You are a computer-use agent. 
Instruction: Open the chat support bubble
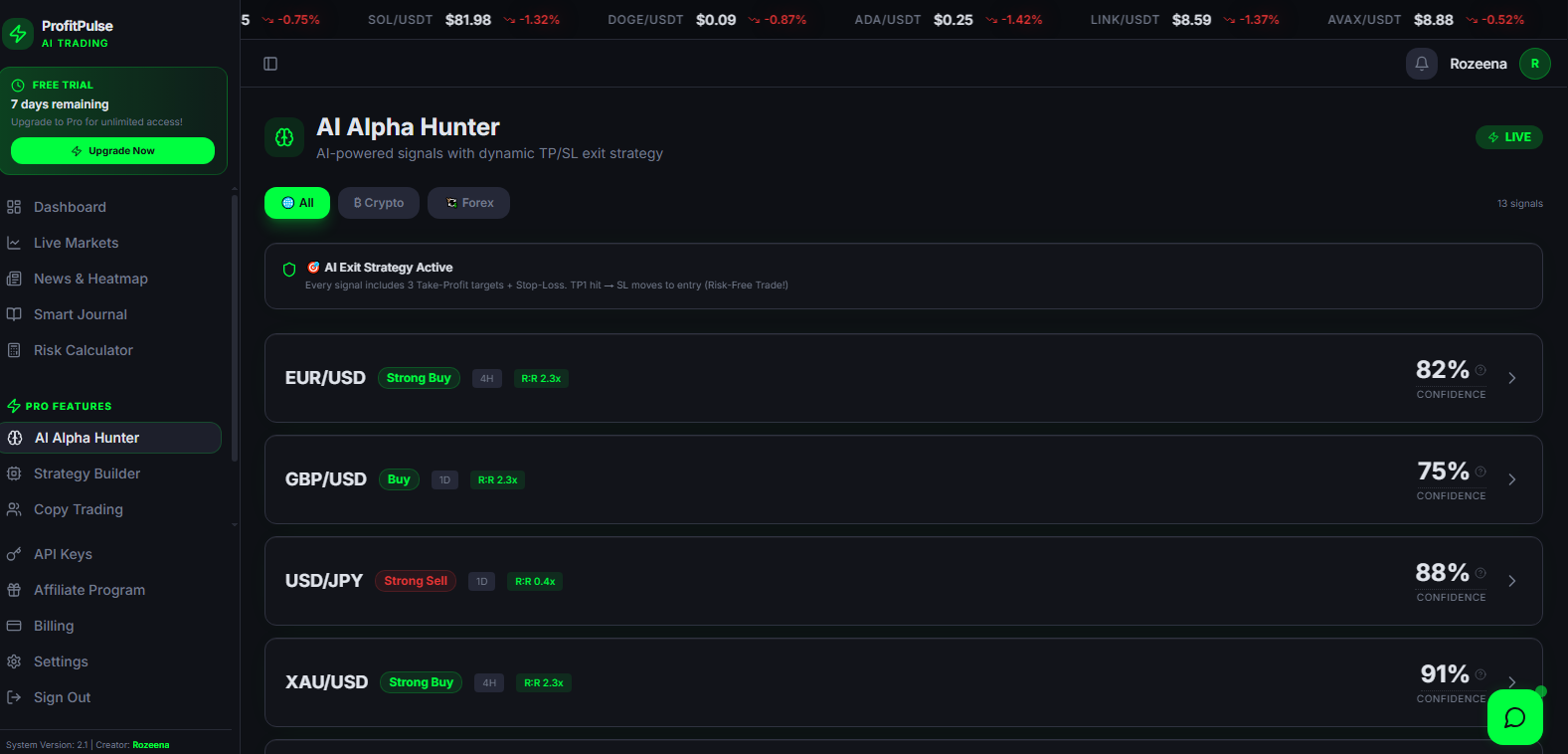click(x=1515, y=717)
